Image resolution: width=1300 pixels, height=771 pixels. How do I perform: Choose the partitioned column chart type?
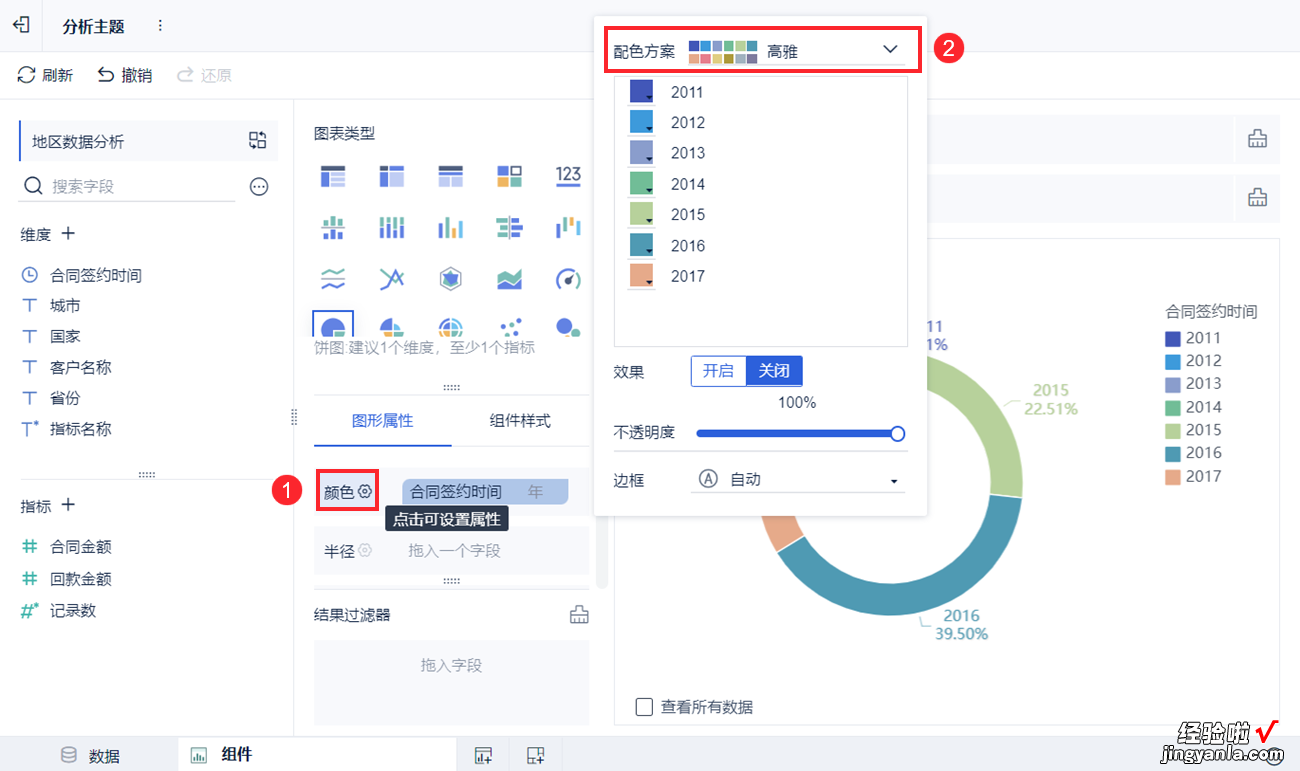click(x=333, y=228)
